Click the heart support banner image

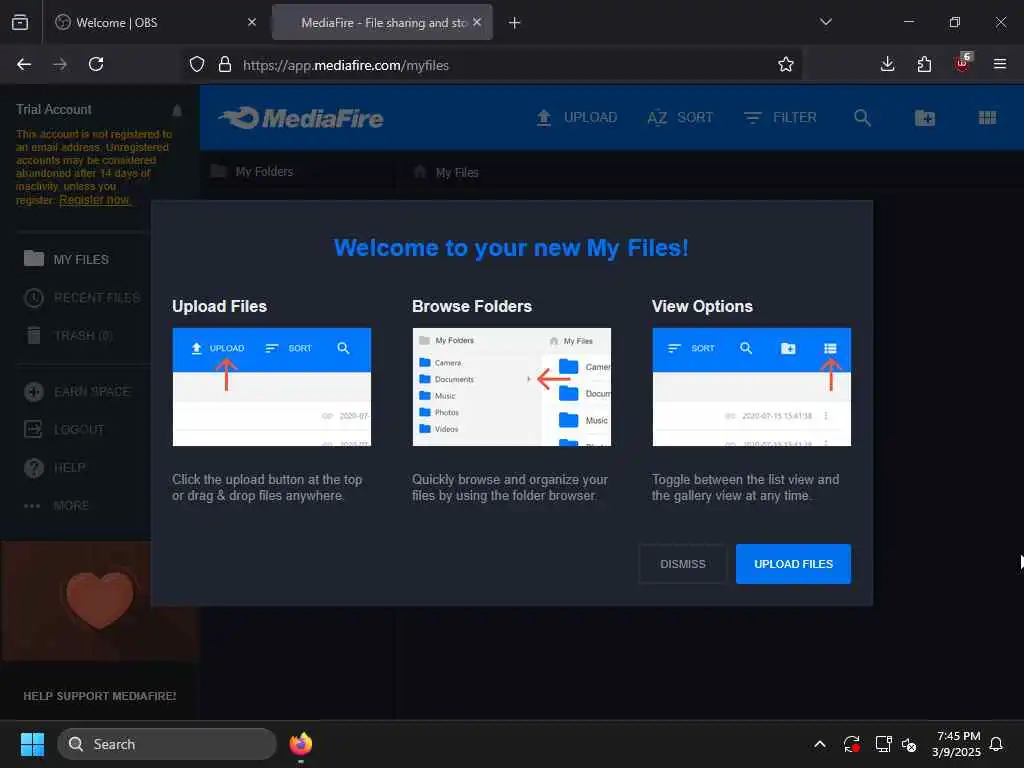[x=100, y=601]
